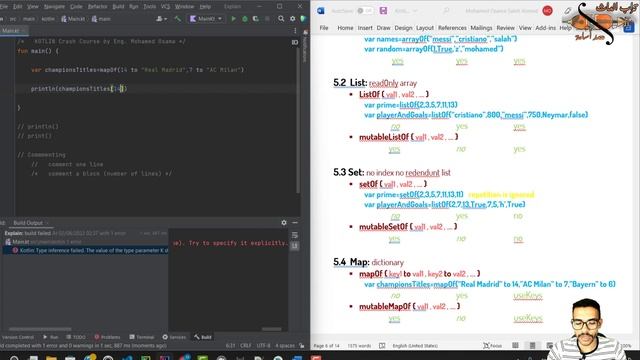This screenshot has width=640, height=360.
Task: Open the File tab in Word
Action: click(324, 28)
